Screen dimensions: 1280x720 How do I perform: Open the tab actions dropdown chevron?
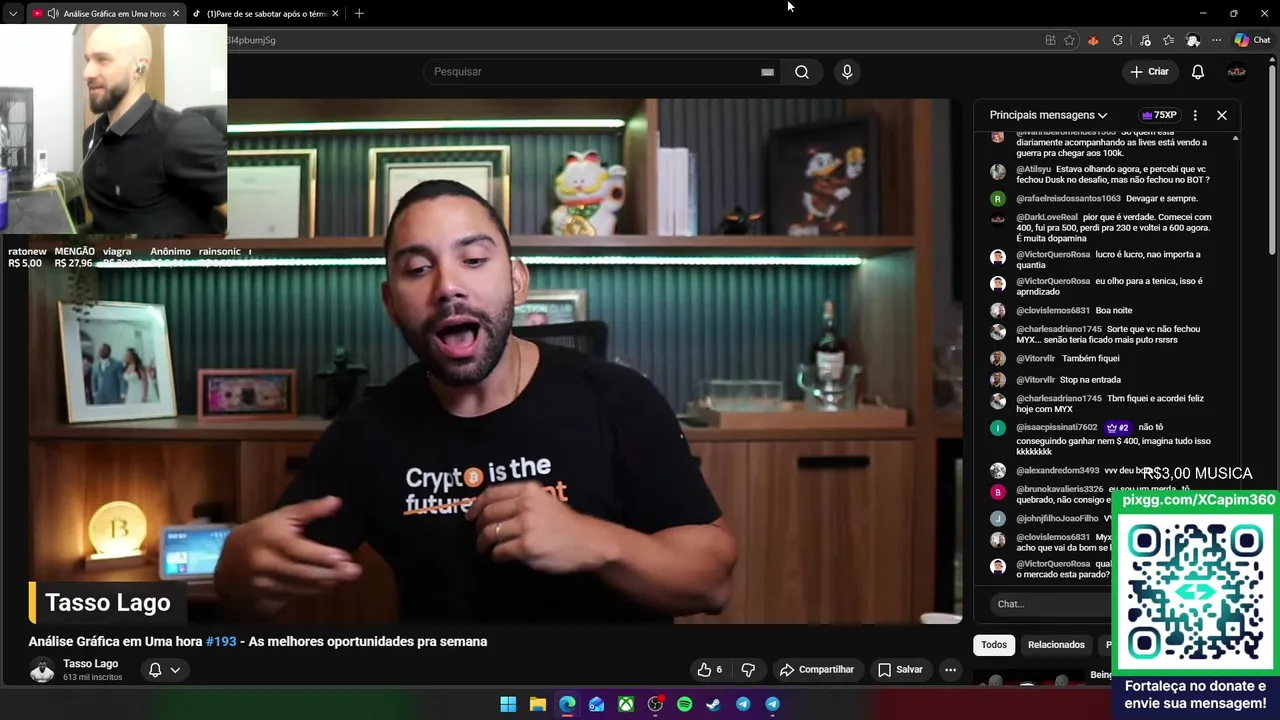(13, 14)
